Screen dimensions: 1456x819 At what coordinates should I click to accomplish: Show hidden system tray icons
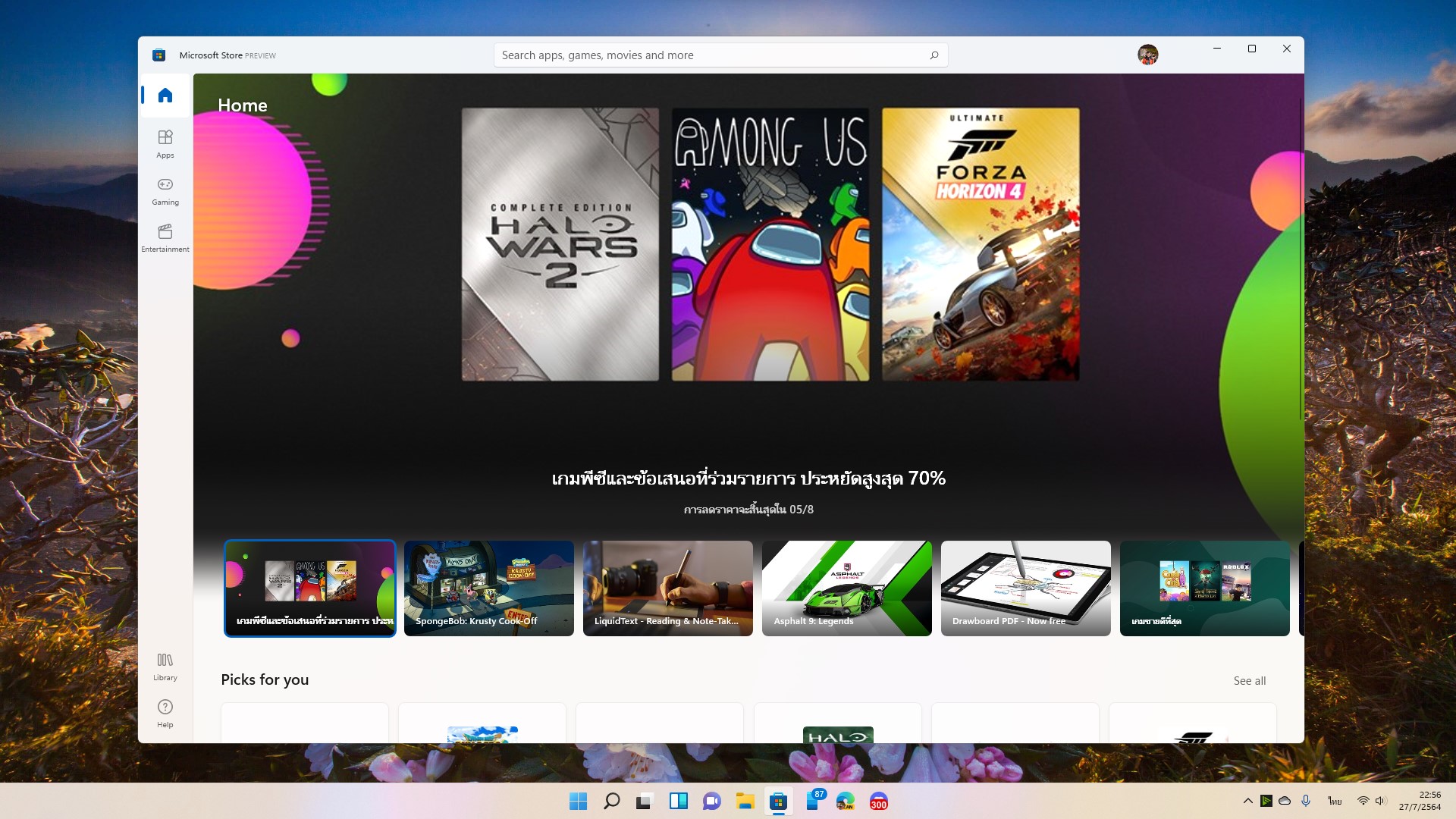point(1247,801)
